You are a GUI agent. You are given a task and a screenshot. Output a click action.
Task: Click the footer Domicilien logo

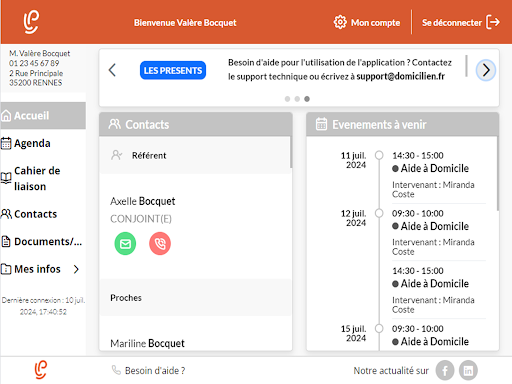[41, 370]
